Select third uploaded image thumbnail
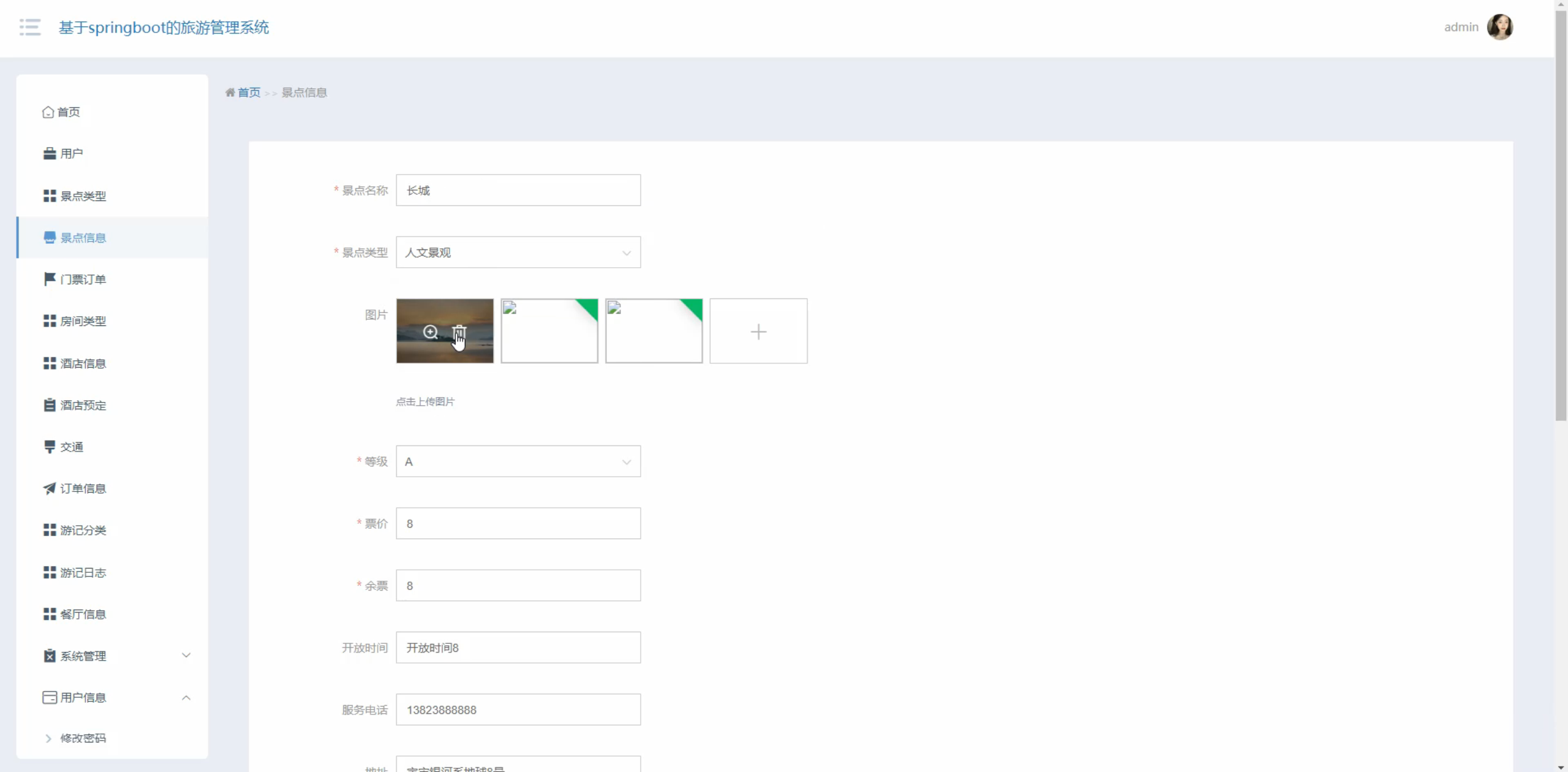Image resolution: width=1568 pixels, height=772 pixels. [654, 331]
